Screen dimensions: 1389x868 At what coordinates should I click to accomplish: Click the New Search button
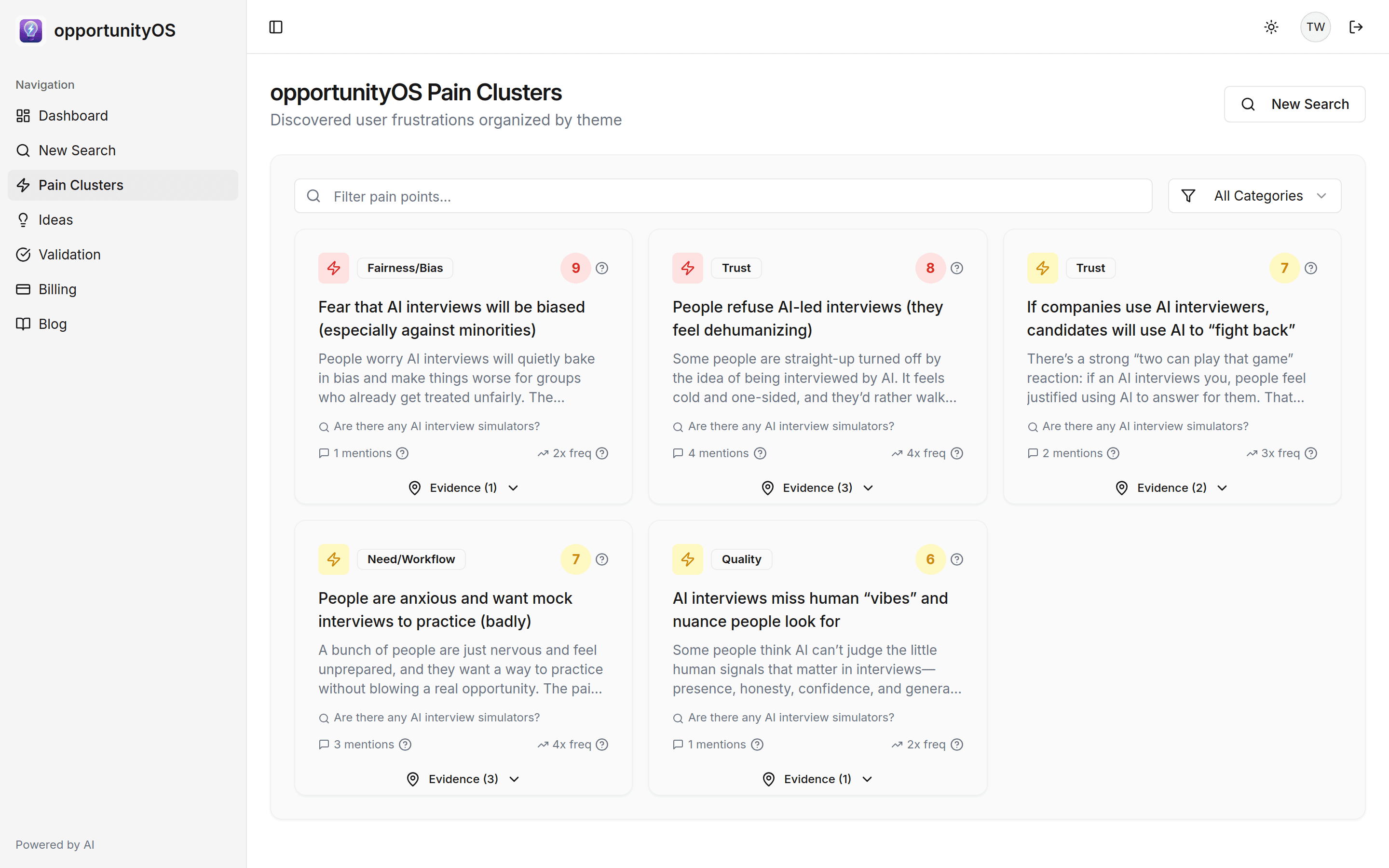click(x=1295, y=104)
